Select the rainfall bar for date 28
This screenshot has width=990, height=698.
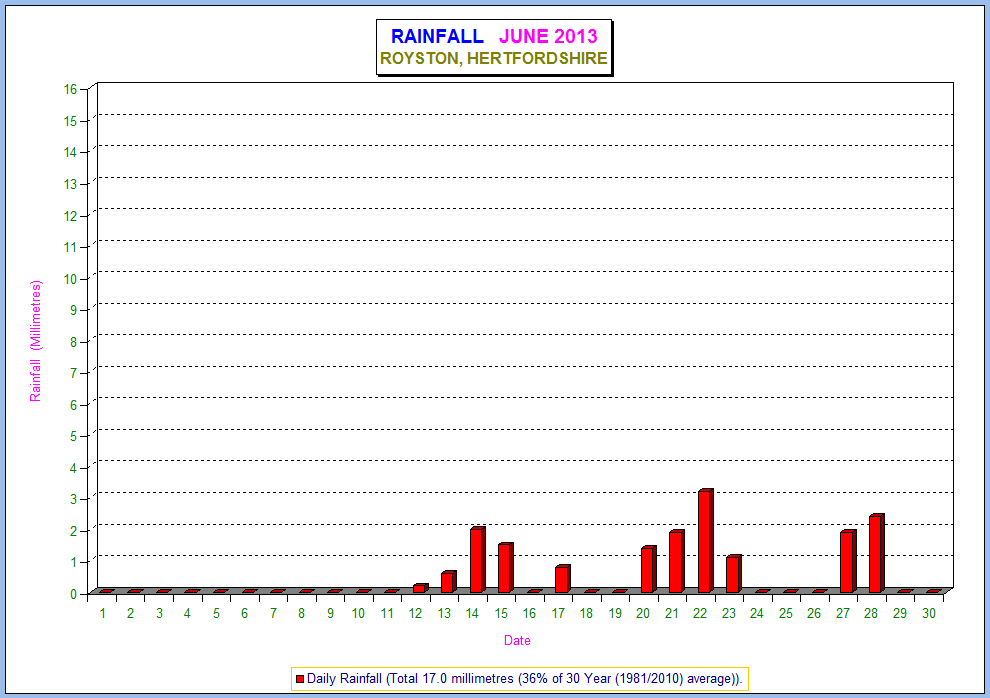click(876, 553)
